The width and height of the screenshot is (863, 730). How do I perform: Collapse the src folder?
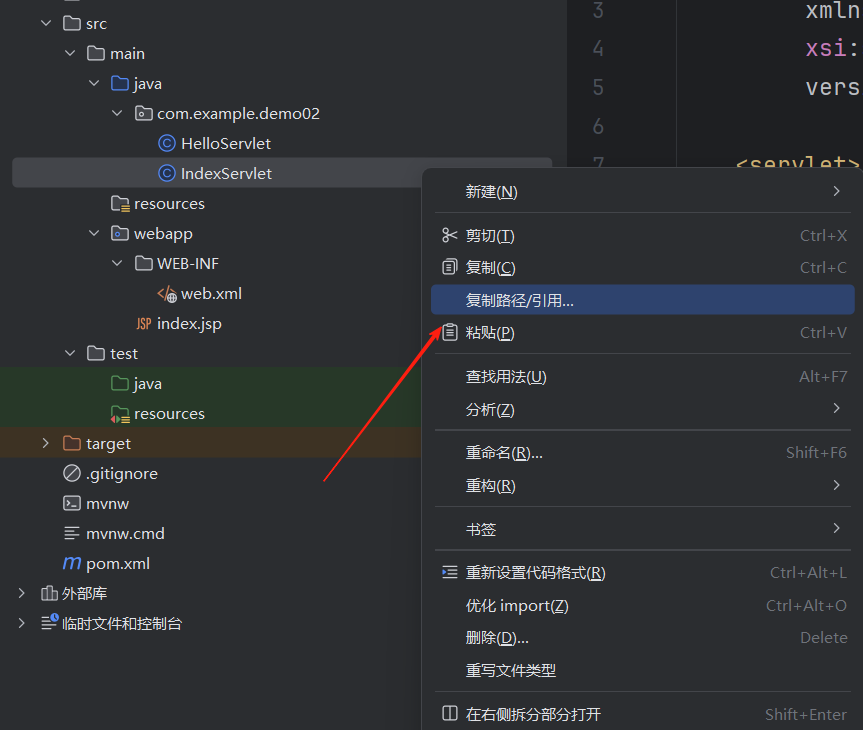[x=46, y=24]
